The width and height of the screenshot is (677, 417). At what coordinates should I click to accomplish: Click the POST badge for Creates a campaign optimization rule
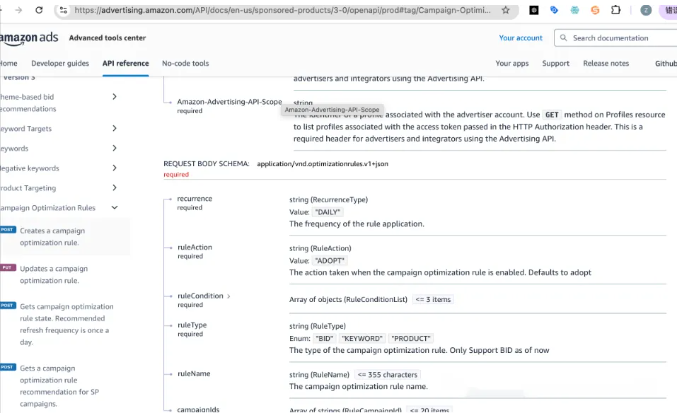8,230
